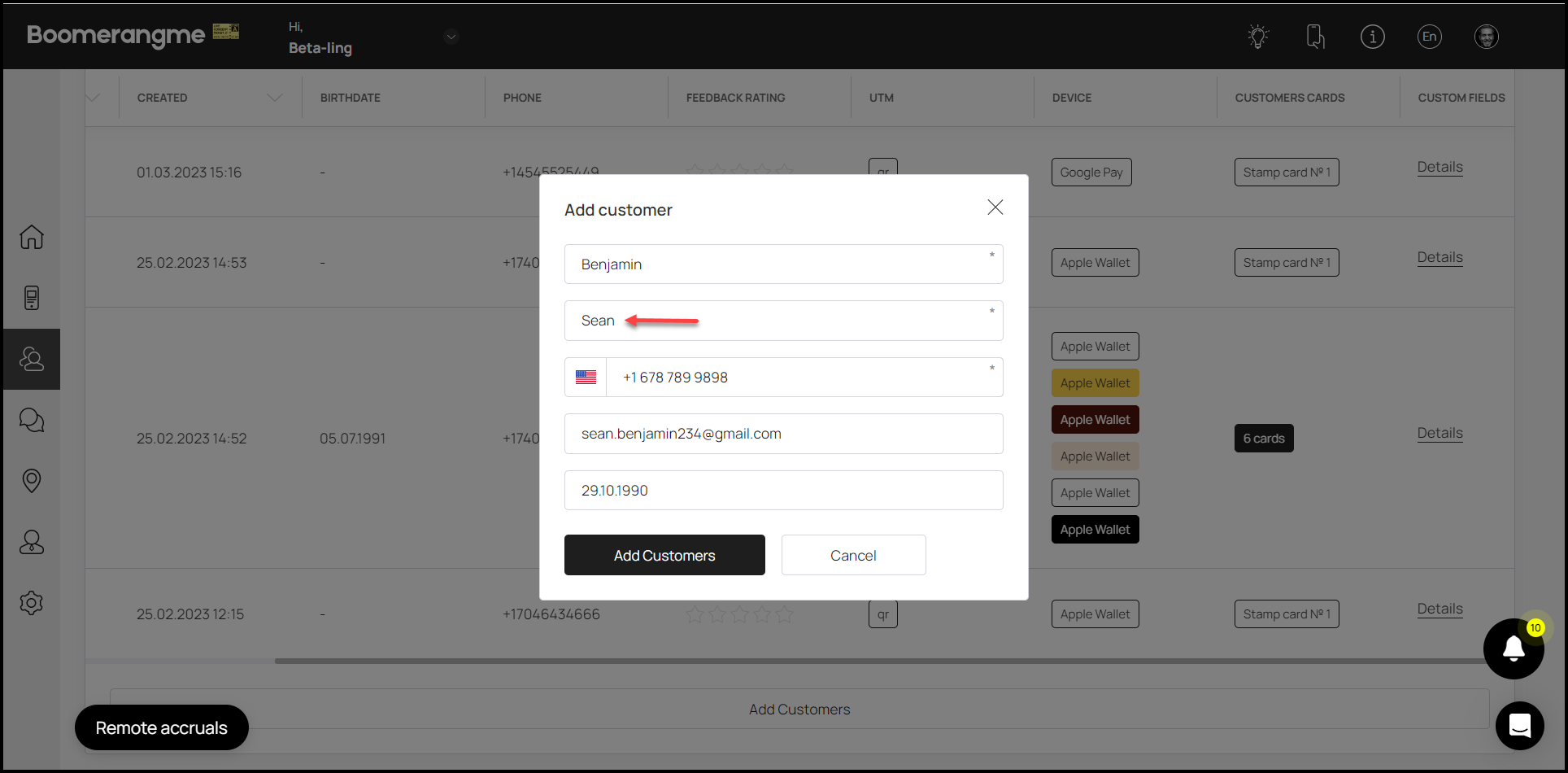
Task: Expand the Beta-ling account dropdown
Action: pyautogui.click(x=451, y=37)
